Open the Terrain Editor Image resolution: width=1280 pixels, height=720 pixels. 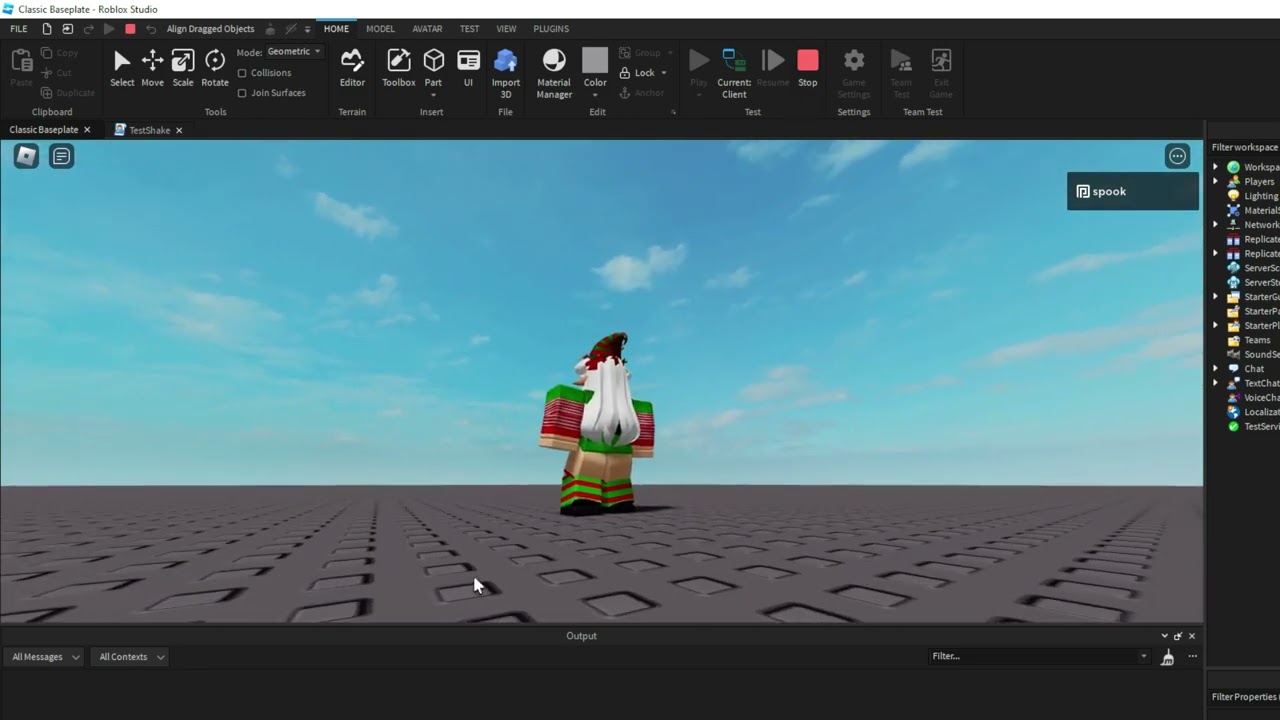point(352,68)
